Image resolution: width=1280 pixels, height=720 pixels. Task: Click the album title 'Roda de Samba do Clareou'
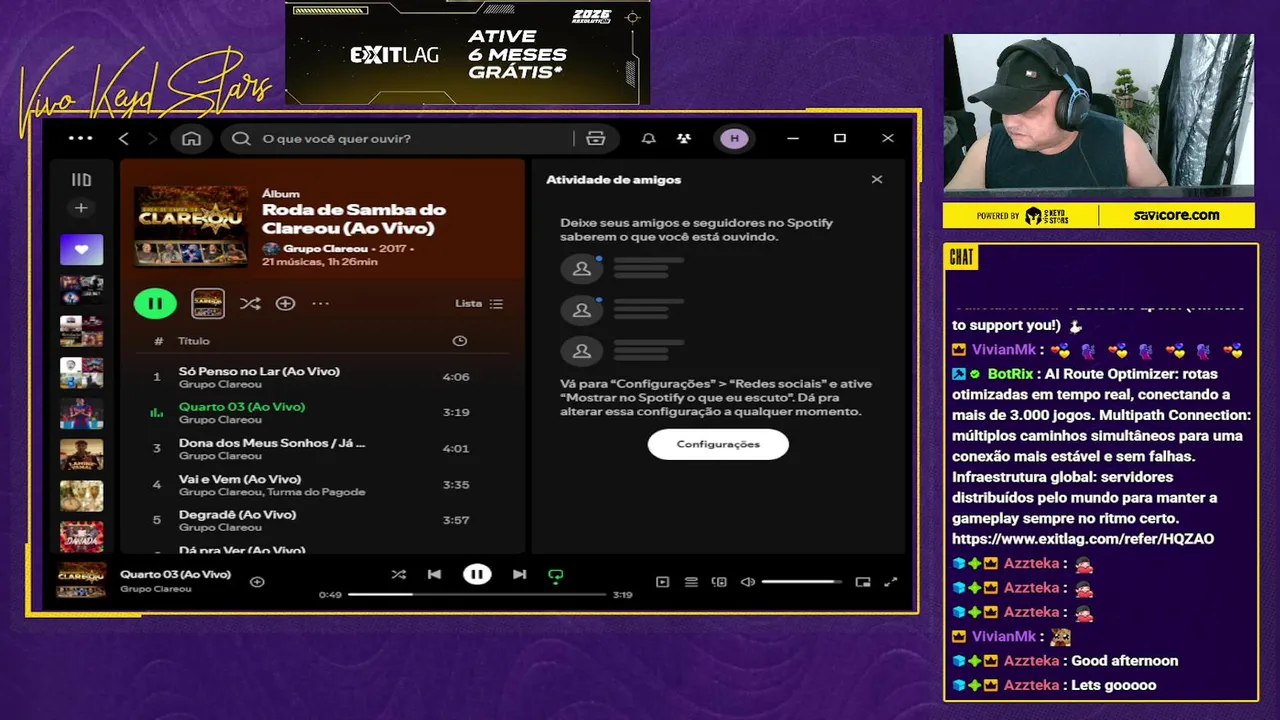coord(354,219)
